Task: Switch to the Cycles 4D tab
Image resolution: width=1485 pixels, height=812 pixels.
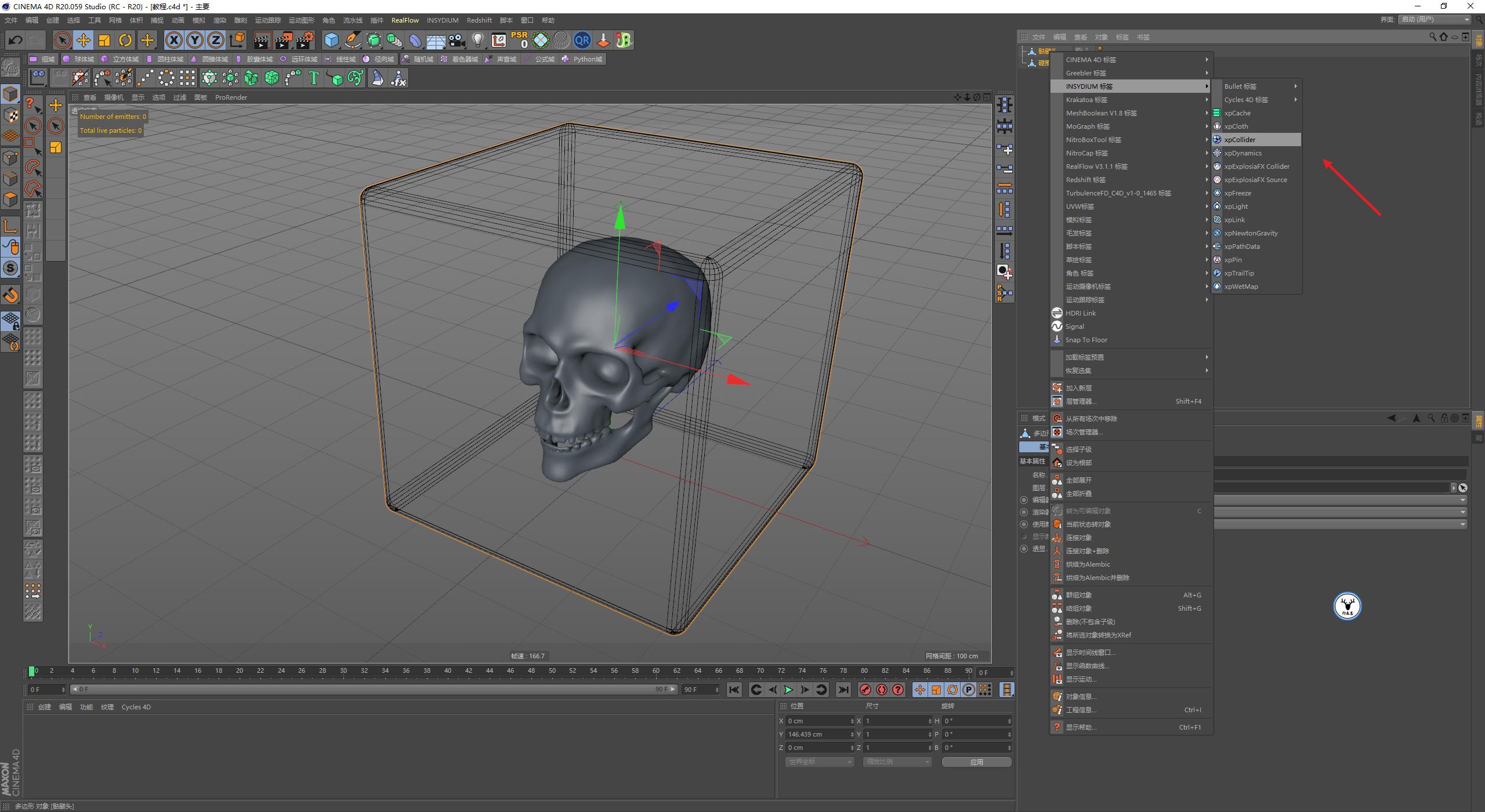Action: (136, 707)
